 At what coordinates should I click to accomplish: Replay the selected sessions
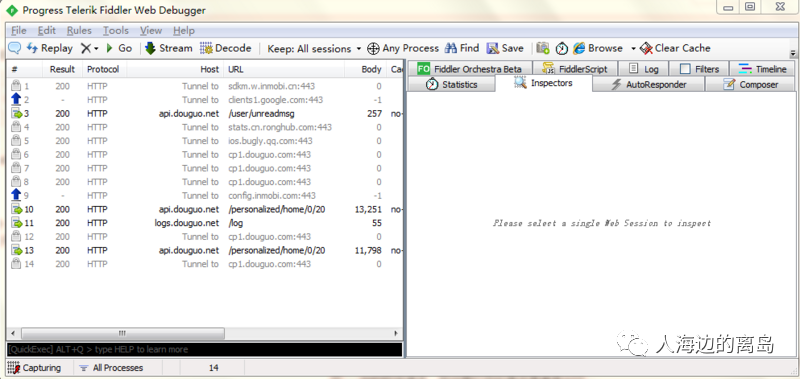coord(50,48)
